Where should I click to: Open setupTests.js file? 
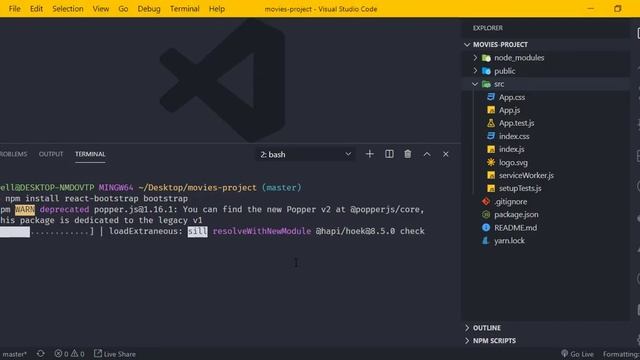point(520,189)
